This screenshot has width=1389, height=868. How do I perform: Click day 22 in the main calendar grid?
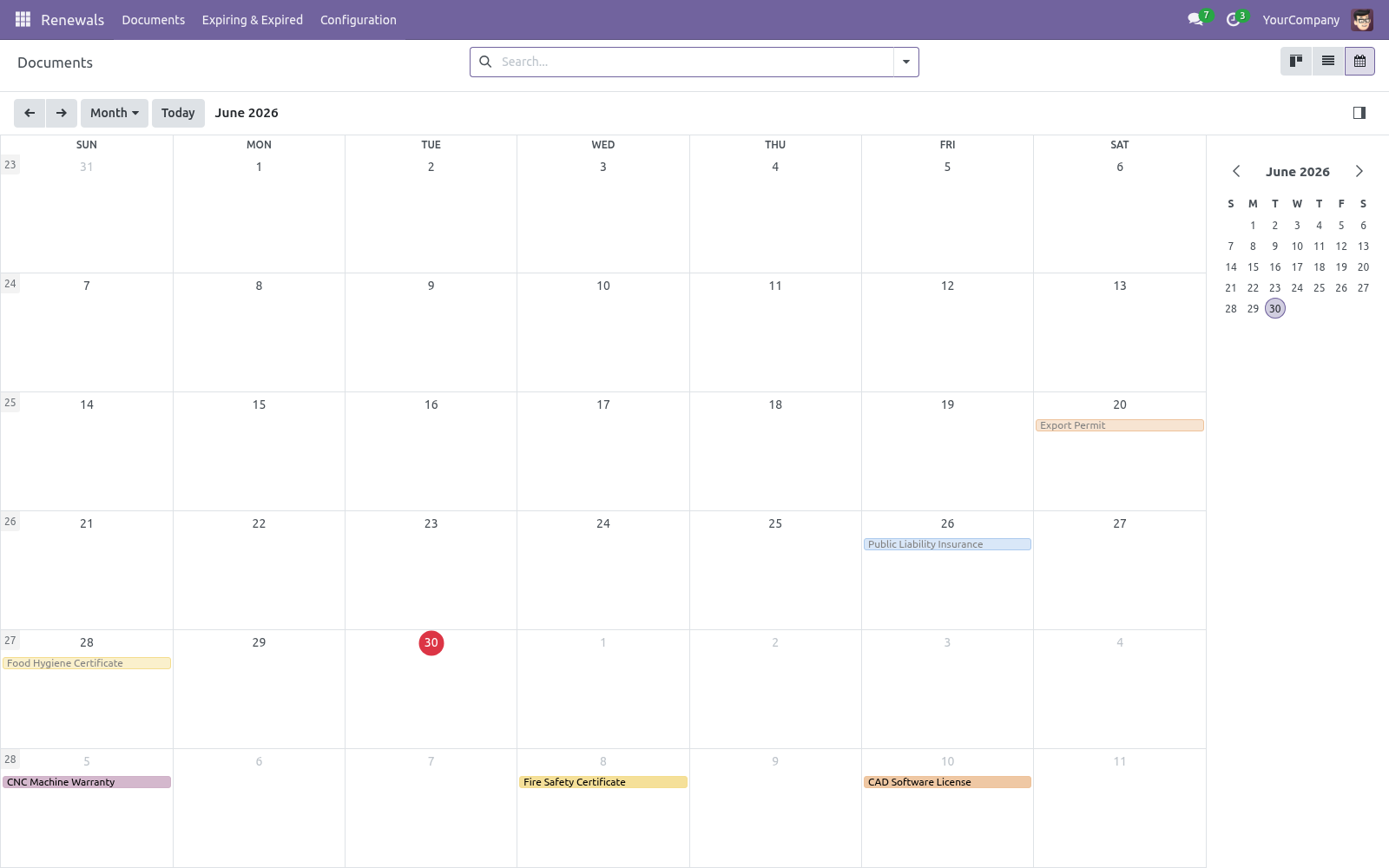(x=259, y=523)
